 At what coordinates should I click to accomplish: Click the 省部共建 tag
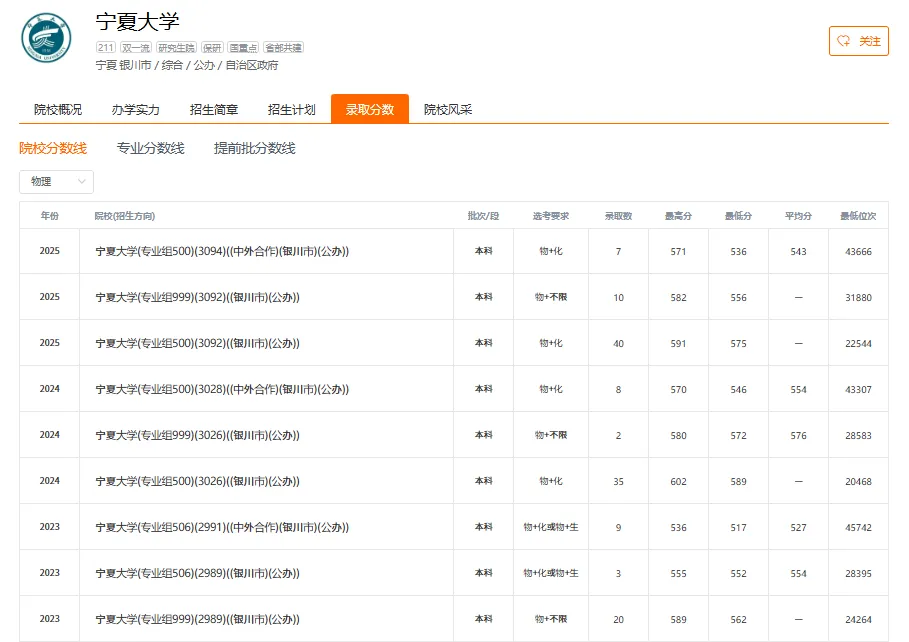283,48
